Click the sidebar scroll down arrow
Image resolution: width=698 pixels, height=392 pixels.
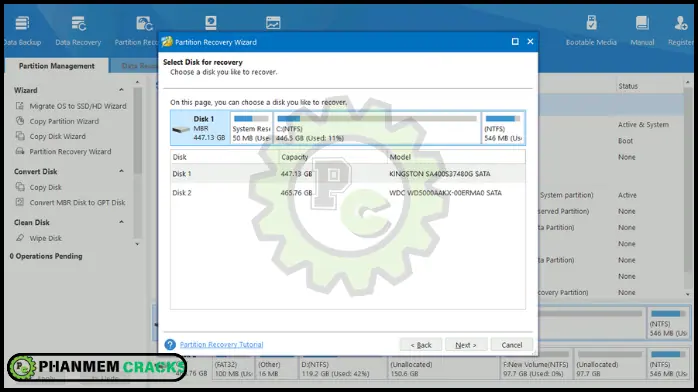(x=137, y=244)
